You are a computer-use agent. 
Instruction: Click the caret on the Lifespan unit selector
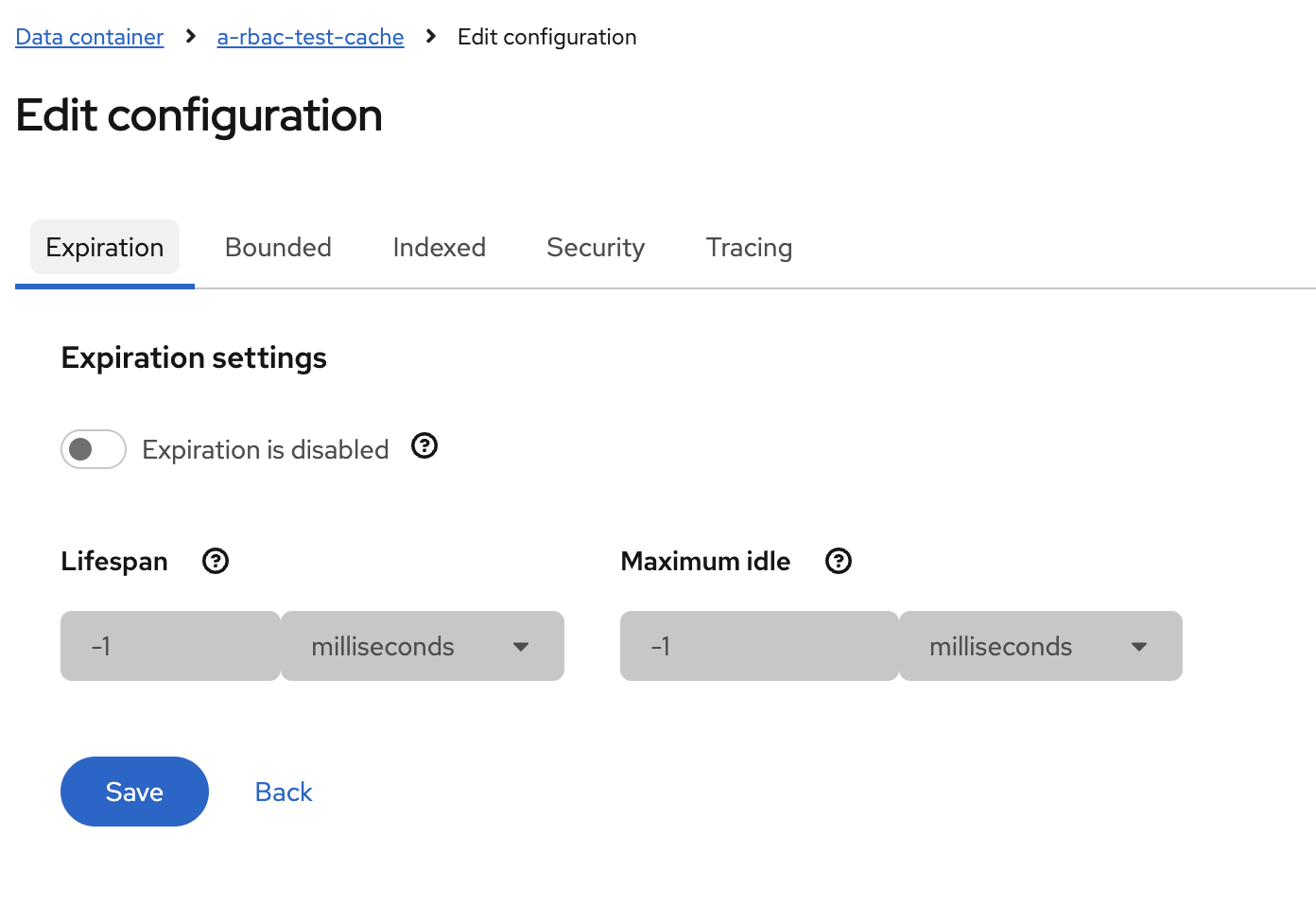coord(521,646)
